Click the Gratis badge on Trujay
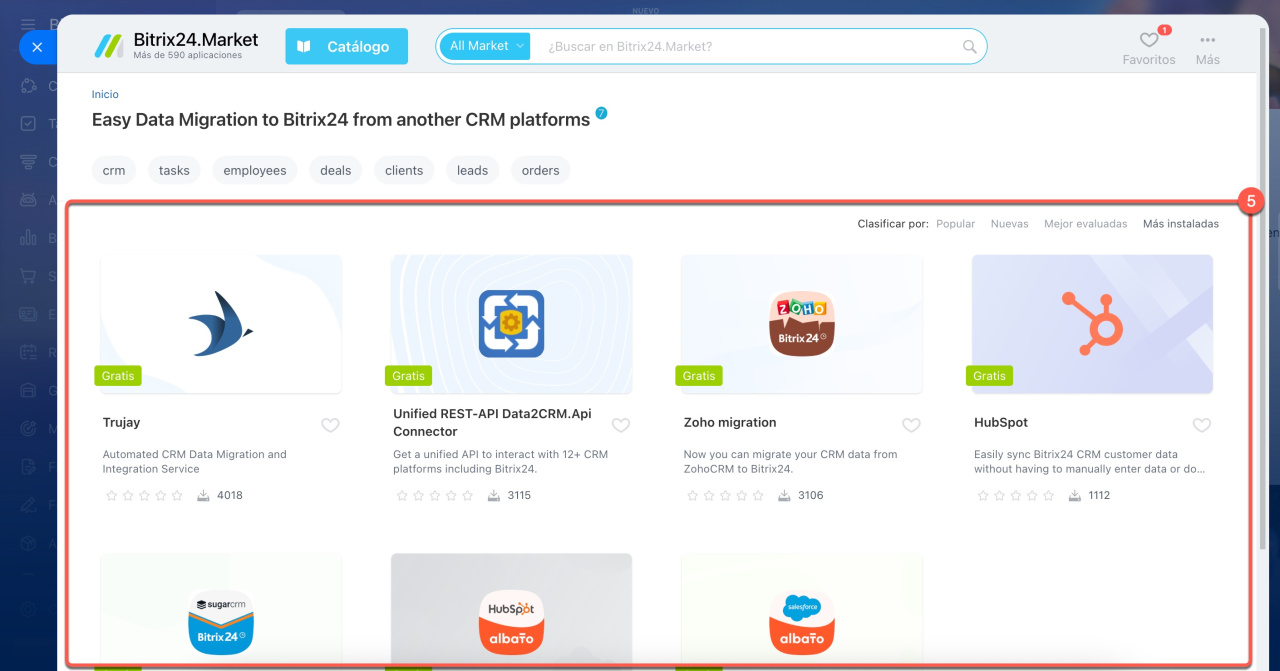The width and height of the screenshot is (1280, 671). click(118, 376)
